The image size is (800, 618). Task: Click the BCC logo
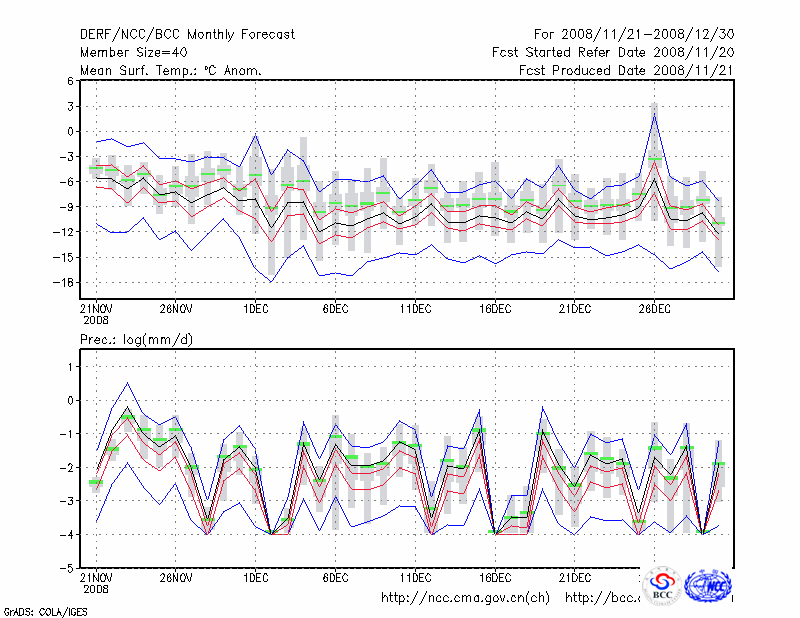(661, 586)
